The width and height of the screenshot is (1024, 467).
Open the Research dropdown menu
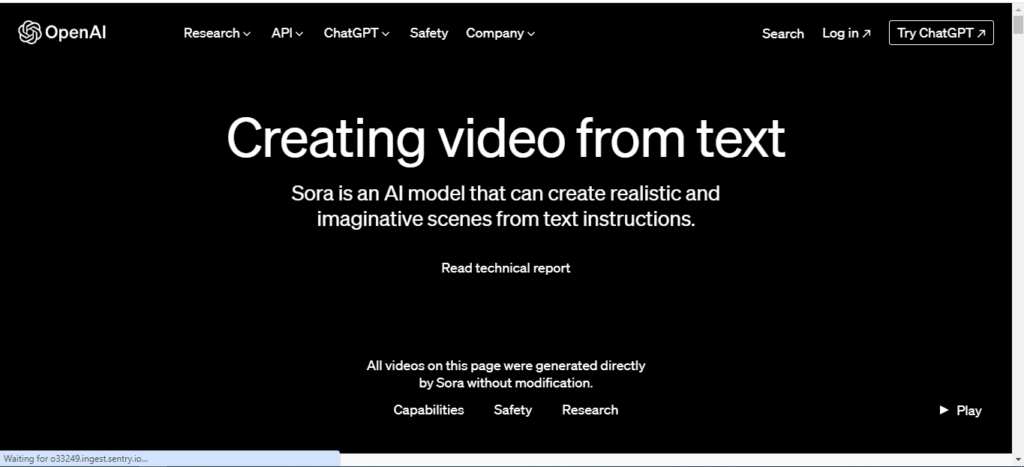tap(217, 33)
